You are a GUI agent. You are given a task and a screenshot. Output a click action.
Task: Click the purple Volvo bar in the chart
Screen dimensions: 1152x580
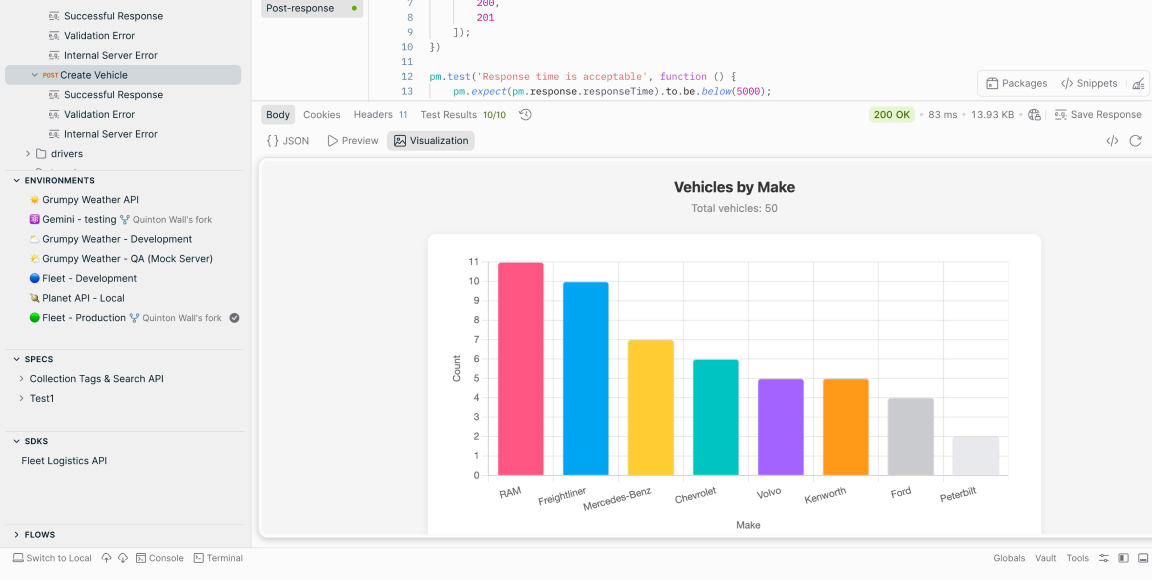coord(781,427)
